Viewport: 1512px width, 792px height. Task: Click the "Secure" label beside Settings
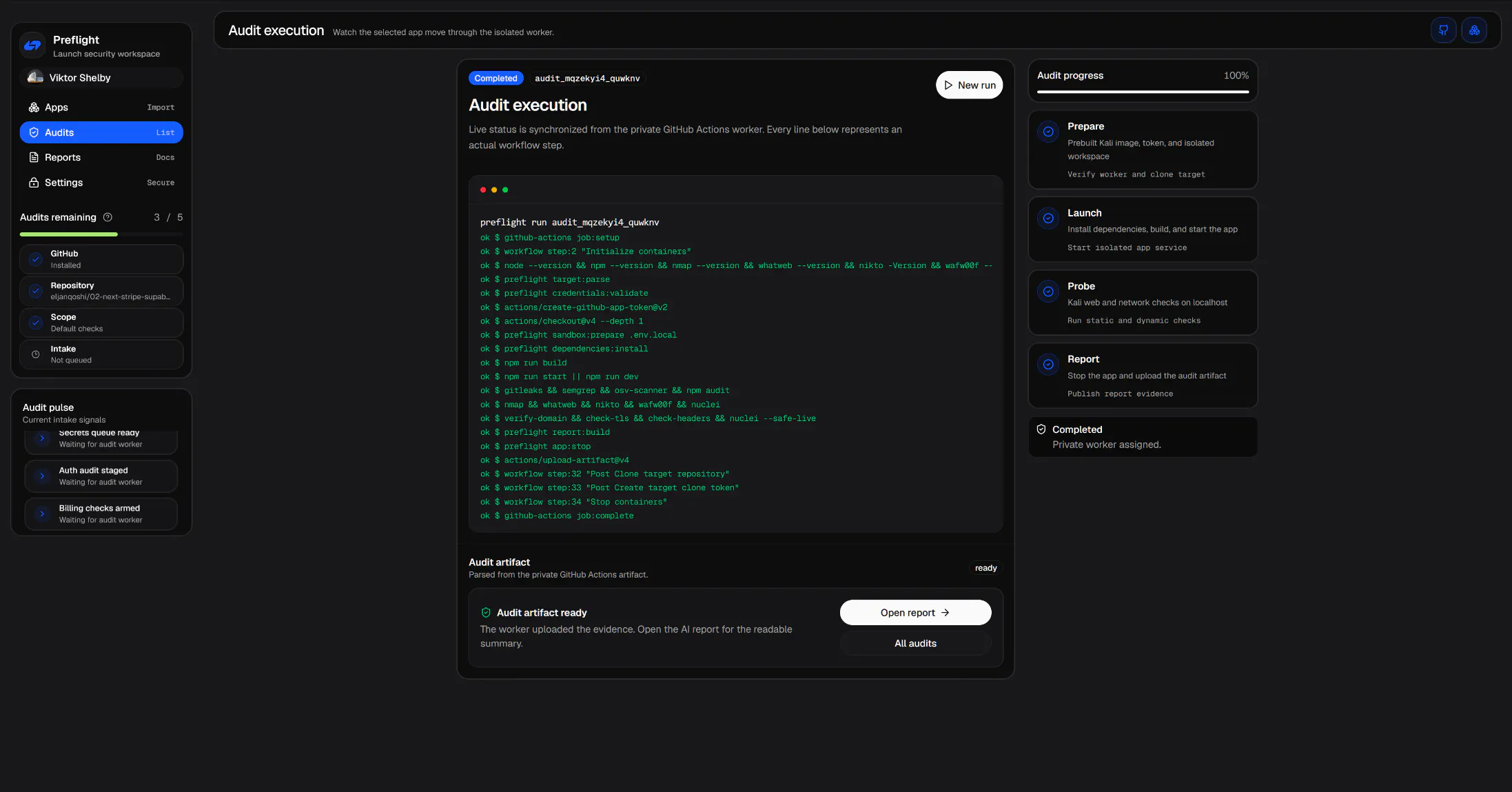[161, 183]
